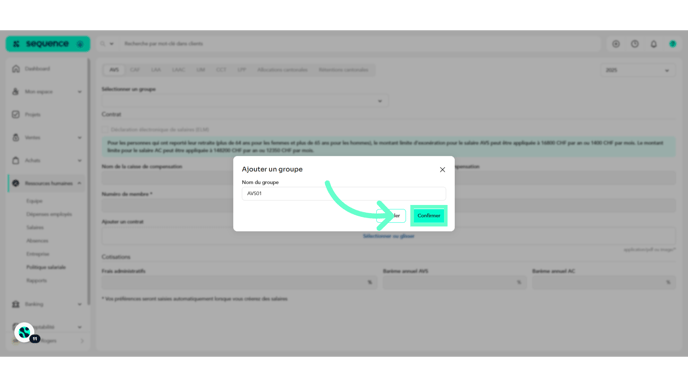Click the Barème annuel AC field
The image size is (688, 387).
coord(604,283)
